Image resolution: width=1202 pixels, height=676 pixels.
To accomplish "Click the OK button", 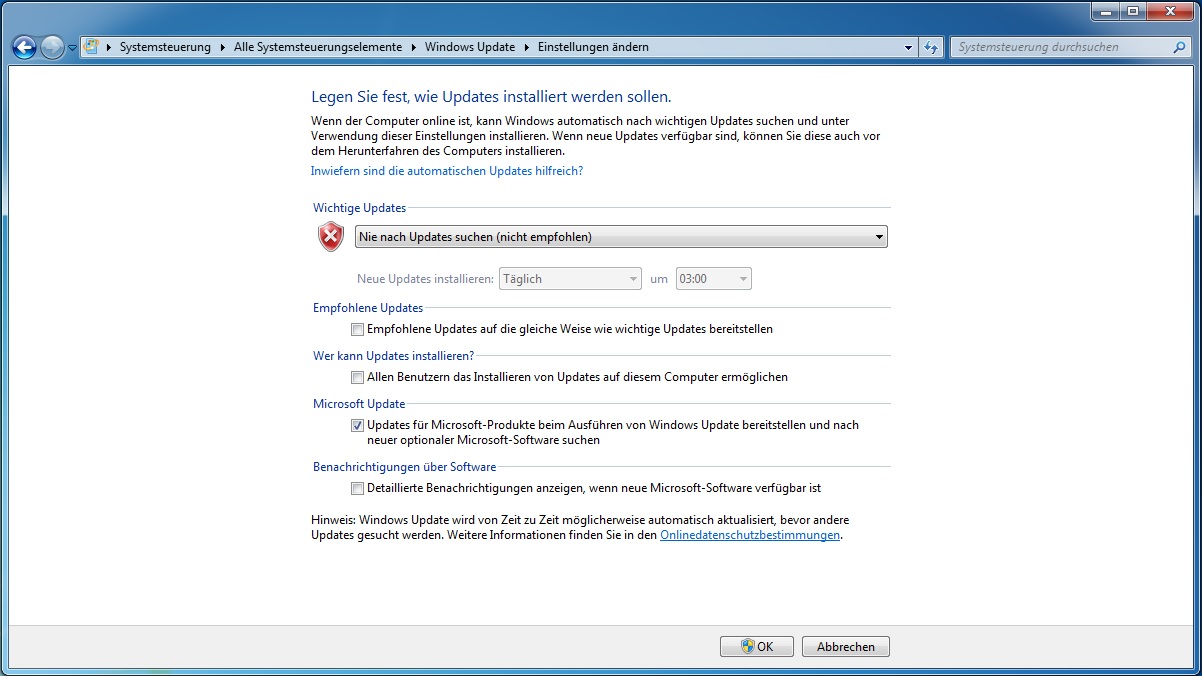I will pos(757,647).
